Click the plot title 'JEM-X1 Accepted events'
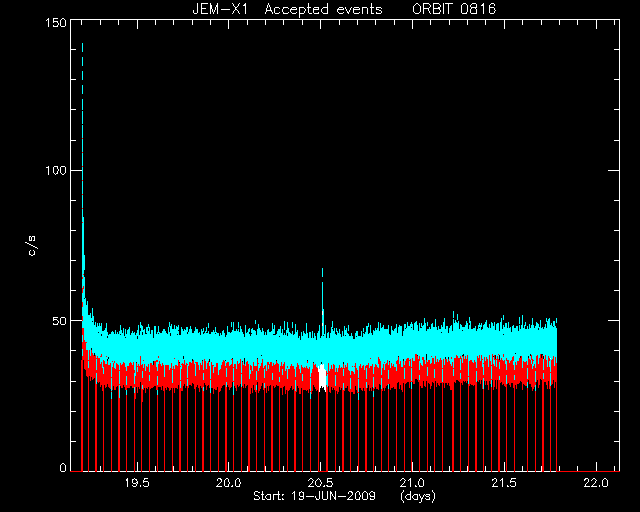The image size is (640, 512). [x=287, y=9]
